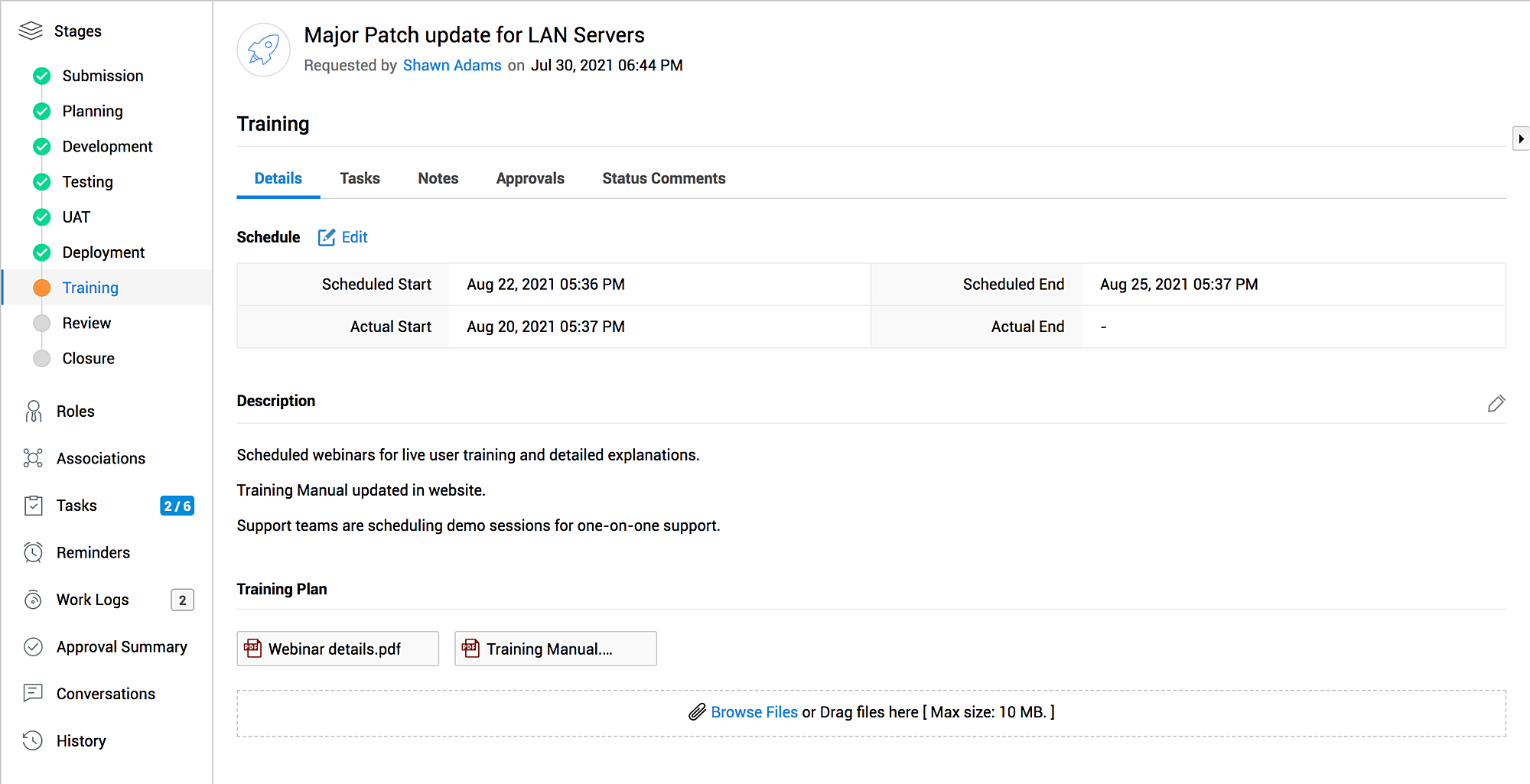This screenshot has width=1530, height=784.
Task: Click the pencil icon to edit Description
Action: coord(1496,403)
